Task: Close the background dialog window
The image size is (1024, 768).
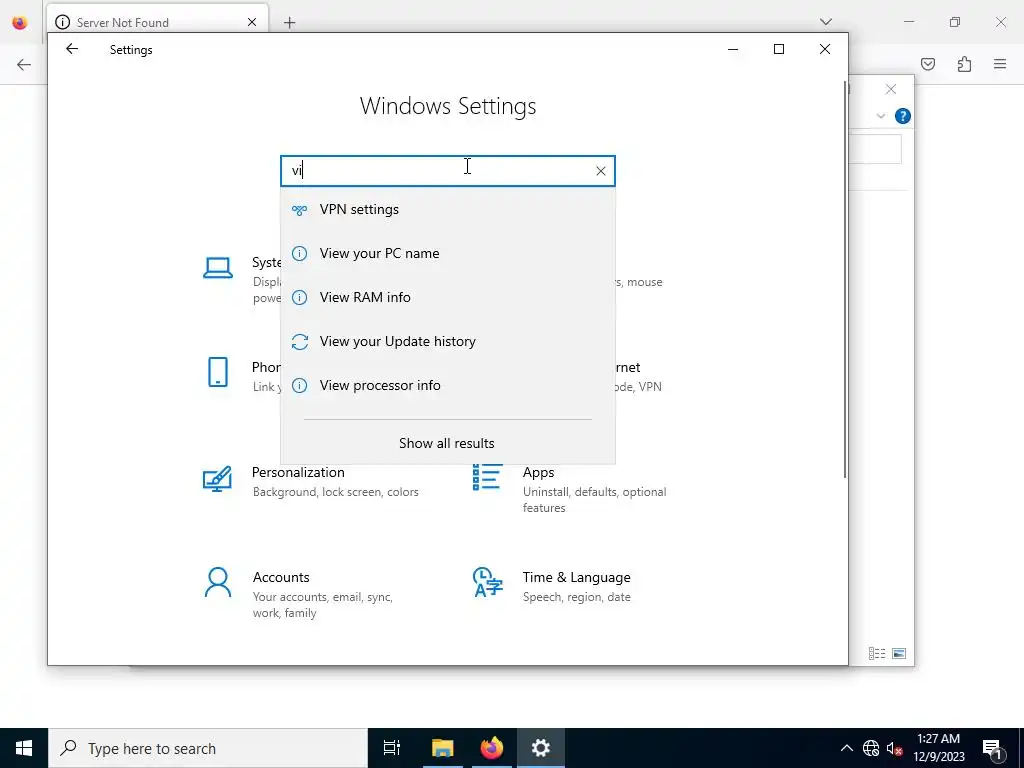Action: (891, 89)
